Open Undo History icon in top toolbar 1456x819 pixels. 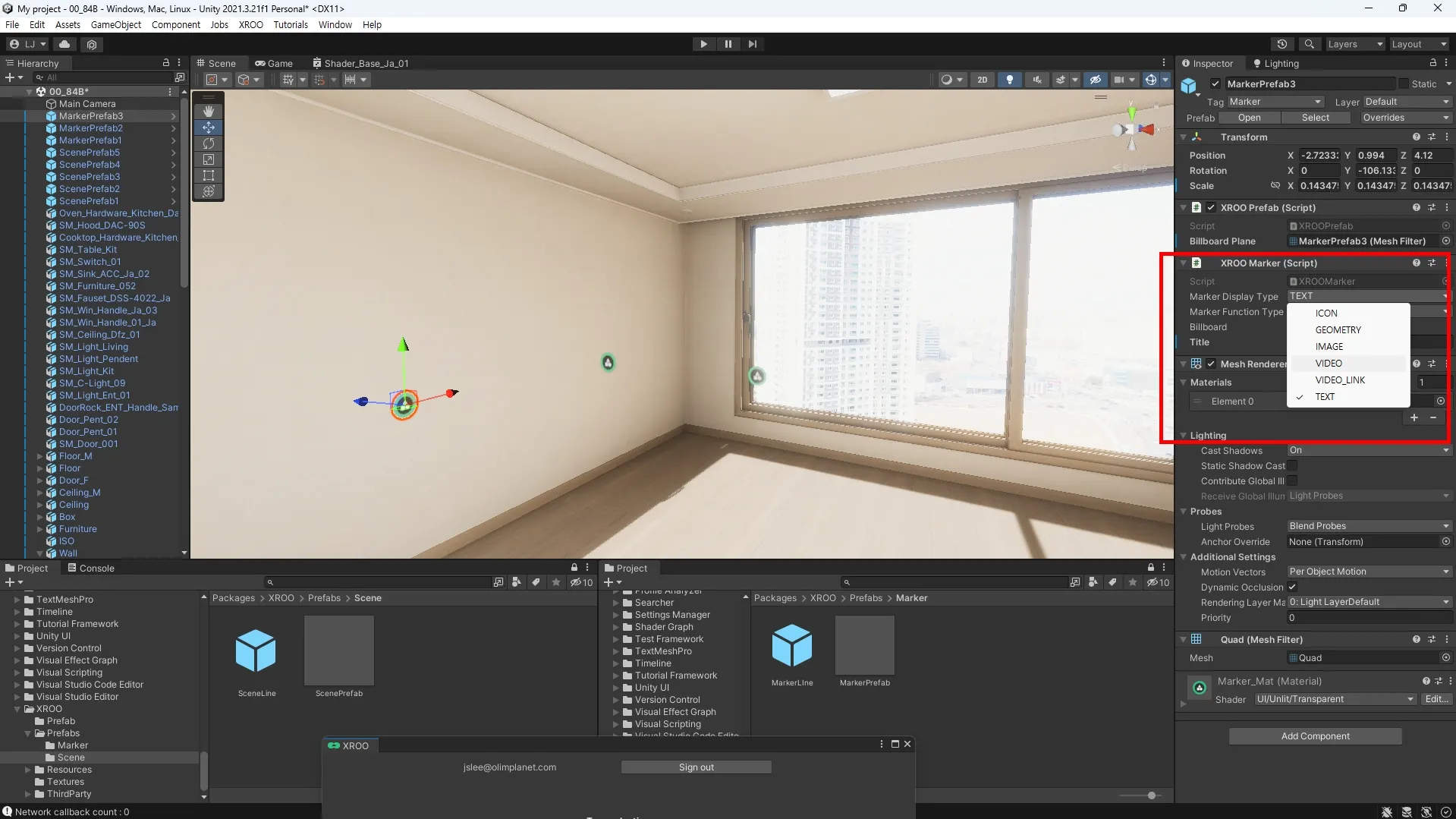[1282, 44]
